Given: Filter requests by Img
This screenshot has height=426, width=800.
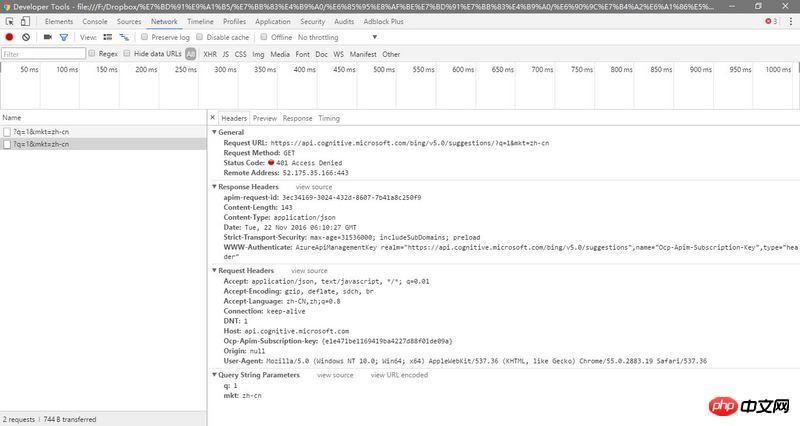Looking at the screenshot, I should (x=258, y=54).
